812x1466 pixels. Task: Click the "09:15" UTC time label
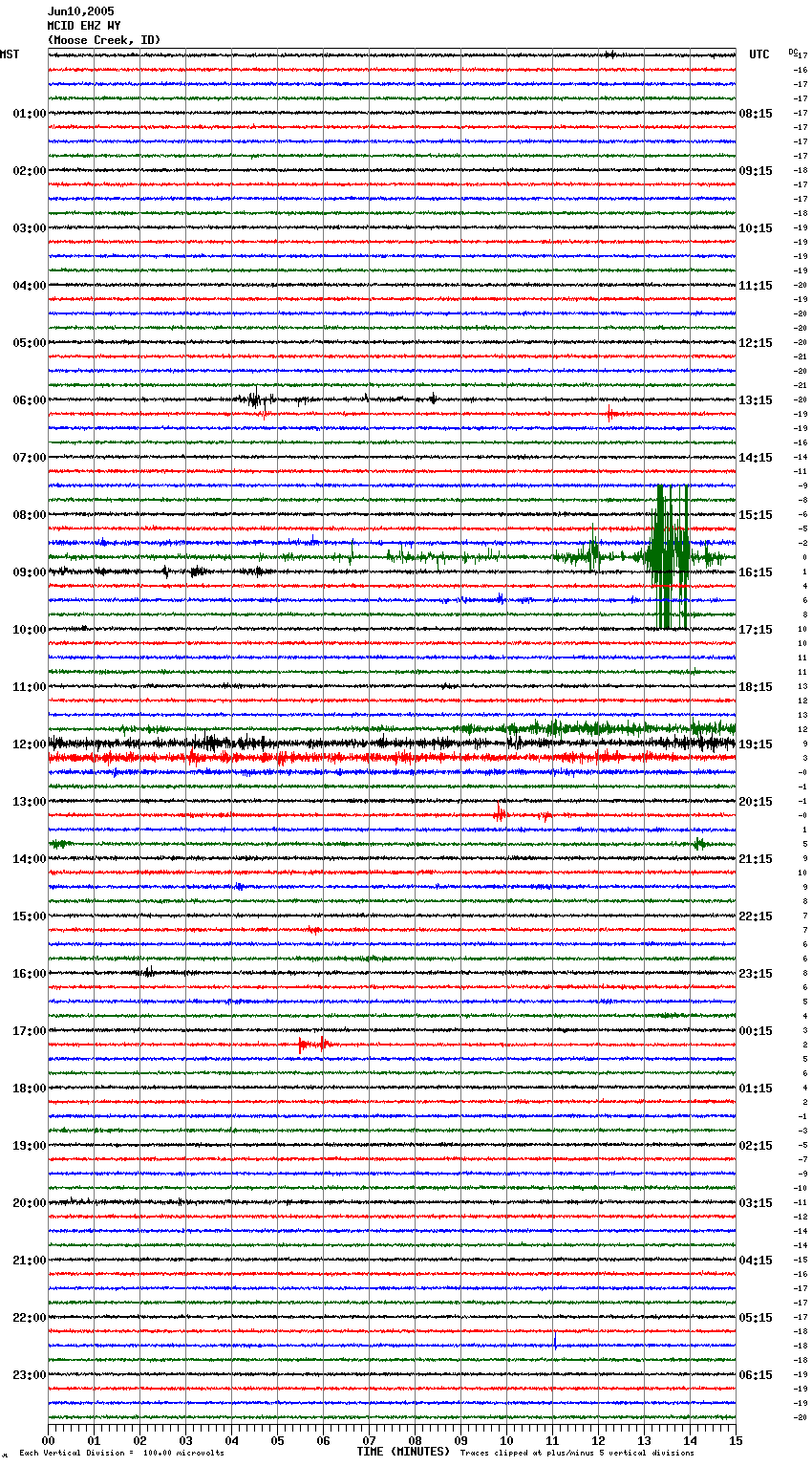[756, 171]
